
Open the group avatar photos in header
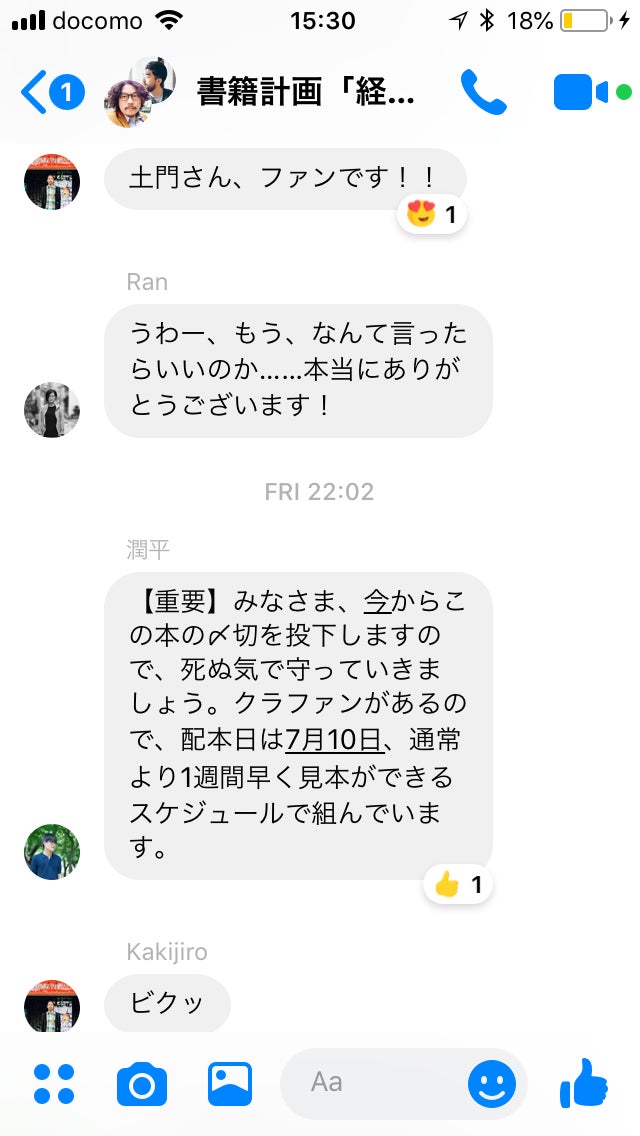click(140, 93)
